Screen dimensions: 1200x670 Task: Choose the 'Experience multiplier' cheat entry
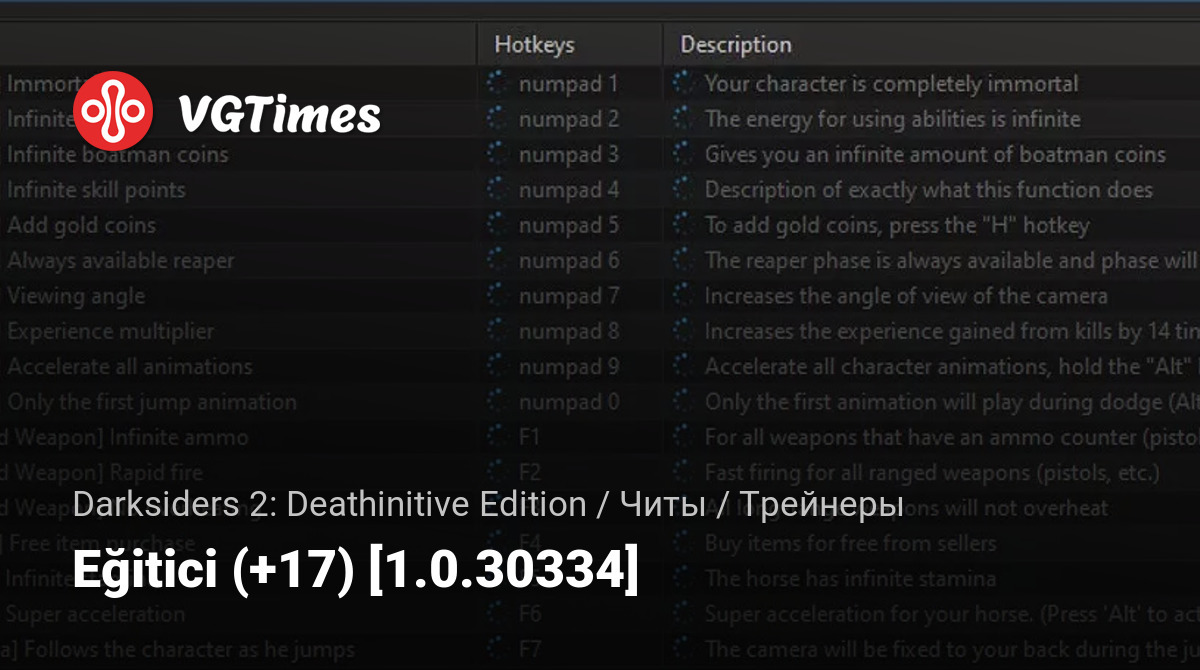pyautogui.click(x=111, y=331)
